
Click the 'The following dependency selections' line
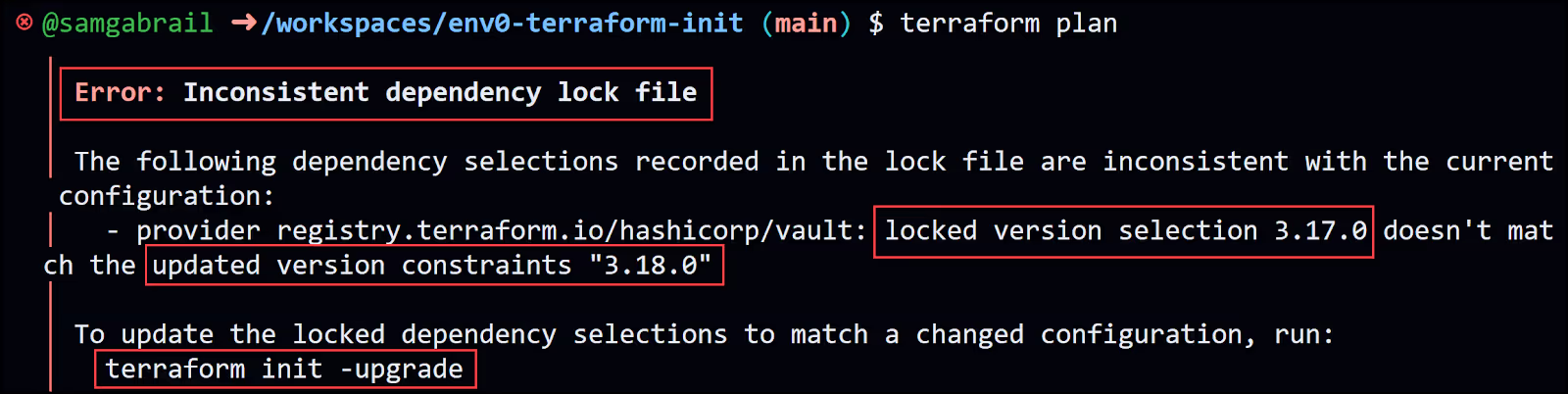(346, 162)
